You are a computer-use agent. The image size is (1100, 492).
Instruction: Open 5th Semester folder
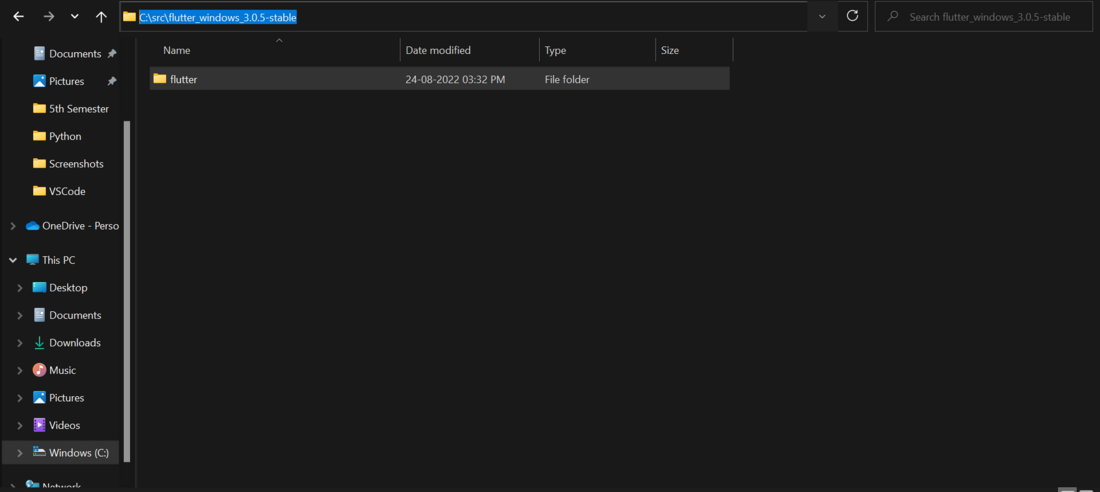[79, 109]
